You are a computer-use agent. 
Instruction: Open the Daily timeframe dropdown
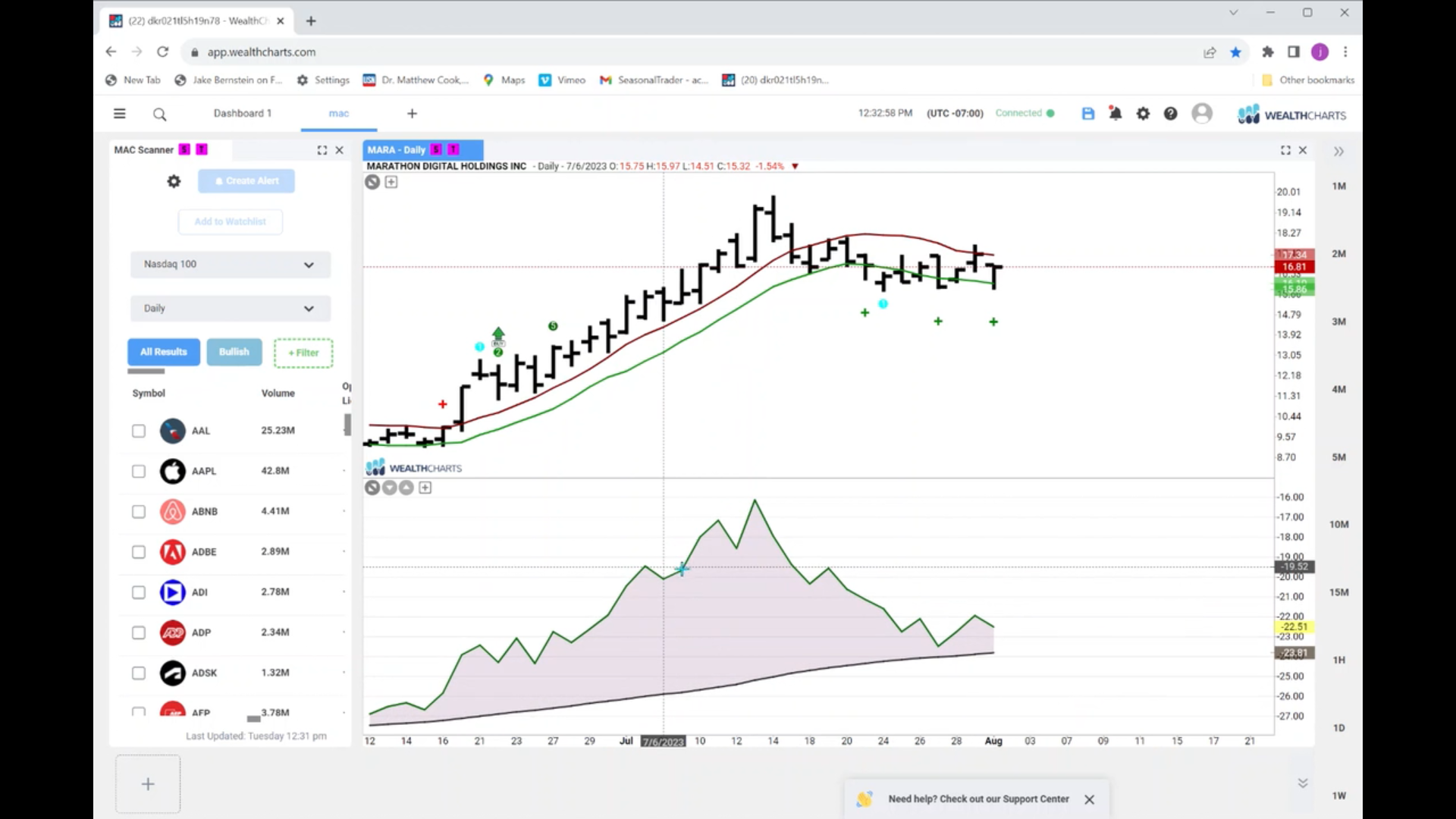point(231,309)
